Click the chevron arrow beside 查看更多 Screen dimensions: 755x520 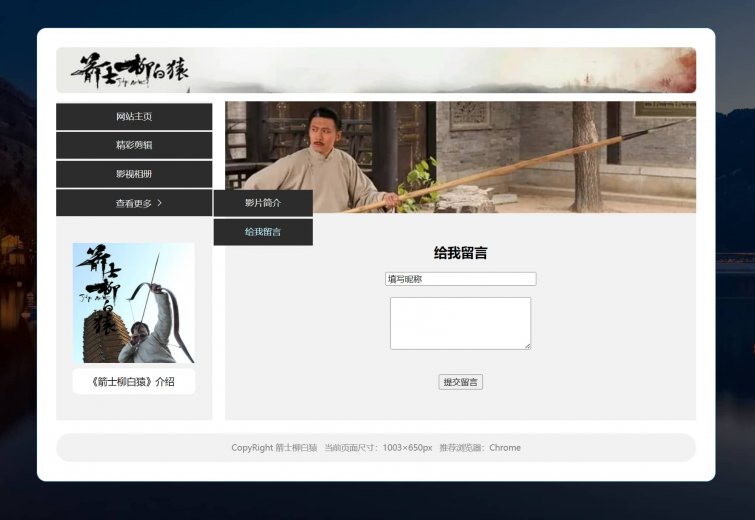pyautogui.click(x=159, y=203)
